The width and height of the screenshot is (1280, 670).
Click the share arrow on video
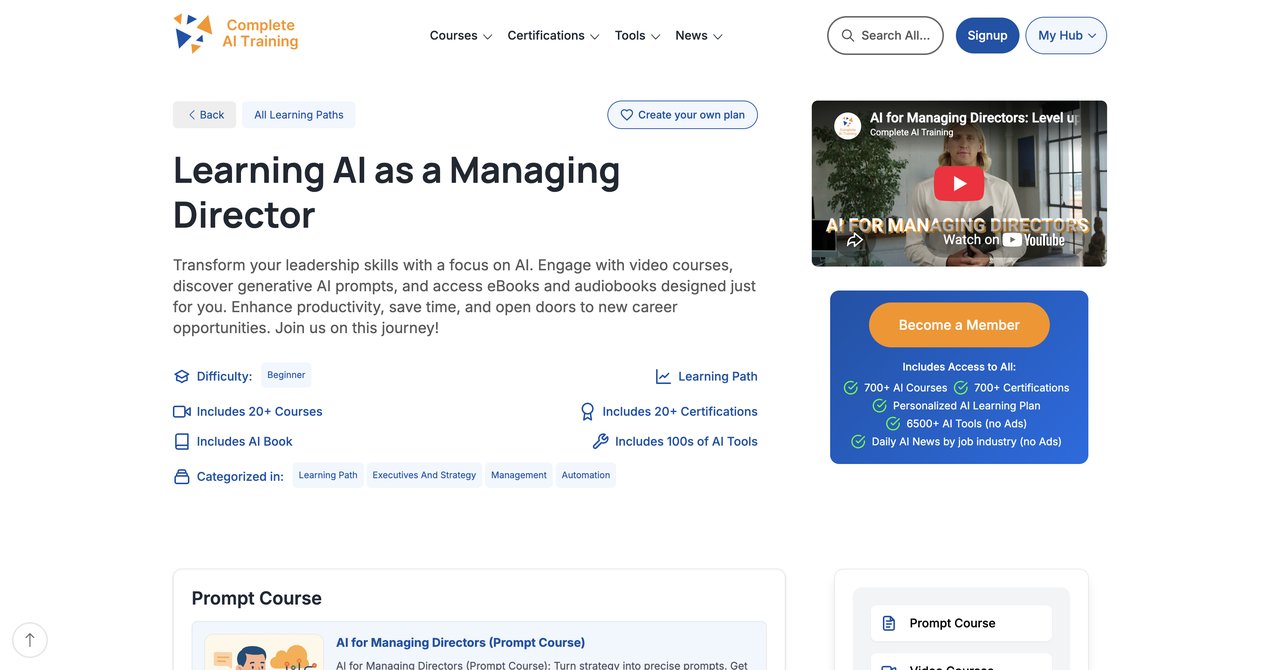pyautogui.click(x=855, y=240)
